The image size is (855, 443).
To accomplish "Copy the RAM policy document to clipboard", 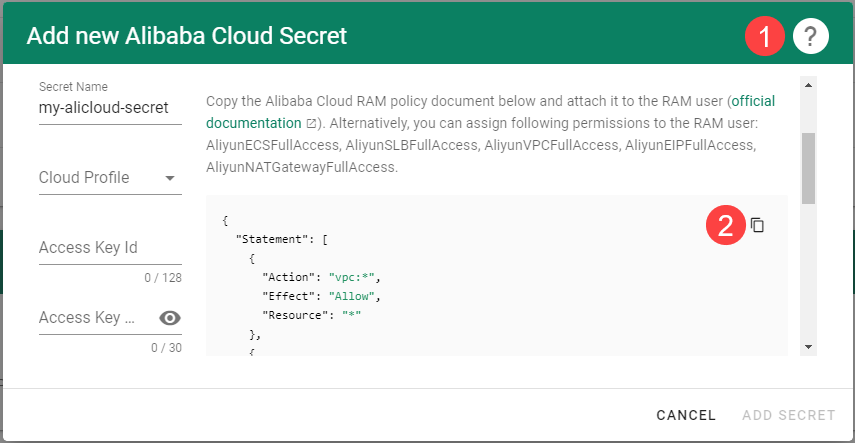I will pyautogui.click(x=757, y=225).
